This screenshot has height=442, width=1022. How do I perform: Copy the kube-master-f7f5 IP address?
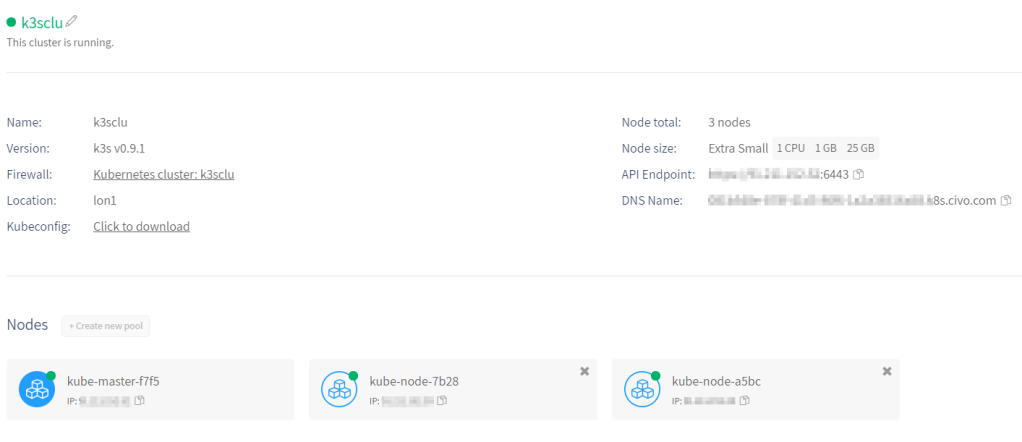click(140, 401)
